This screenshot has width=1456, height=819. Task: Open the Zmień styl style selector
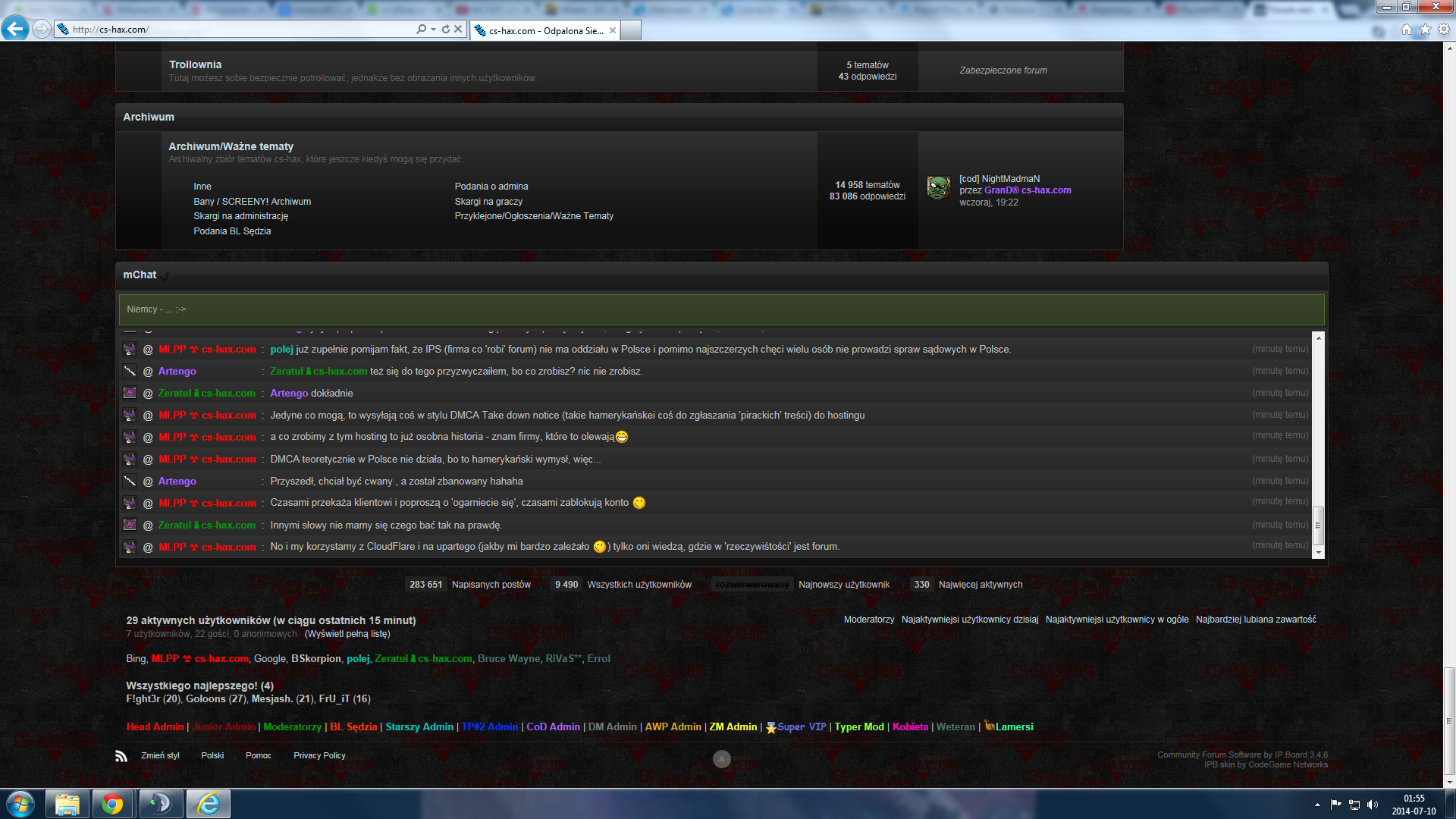coord(160,755)
